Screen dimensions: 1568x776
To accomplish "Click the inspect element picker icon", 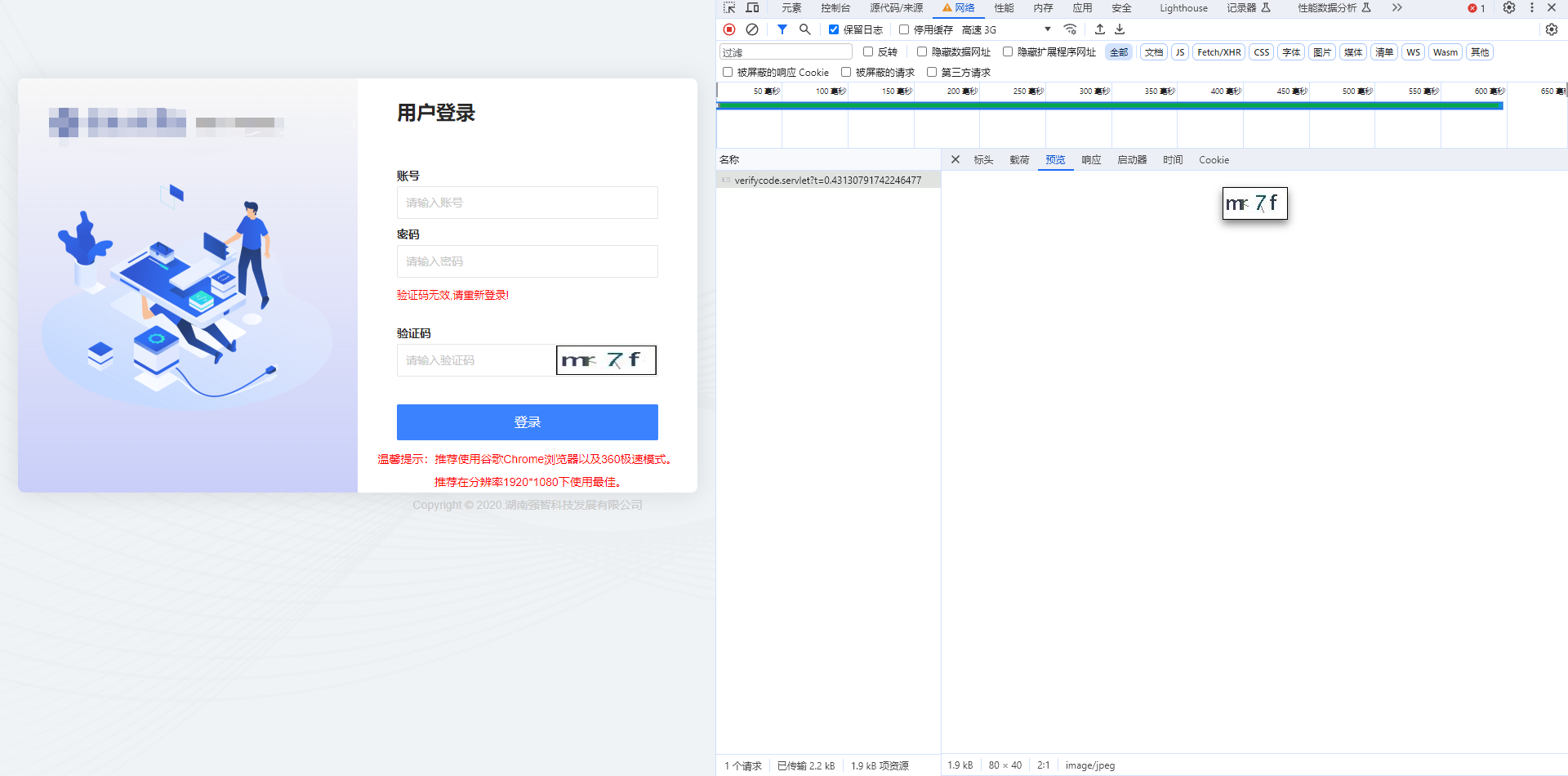I will click(x=729, y=8).
